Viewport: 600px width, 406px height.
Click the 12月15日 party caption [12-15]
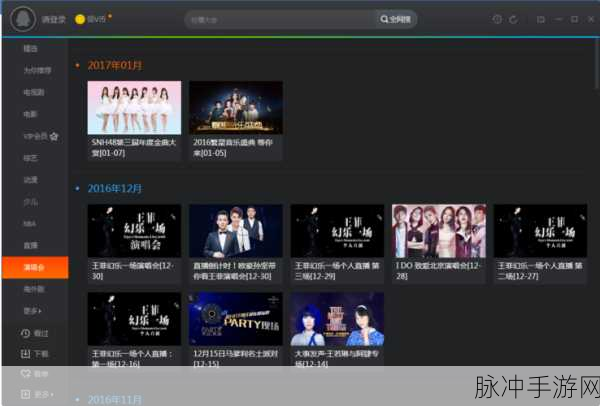[235, 359]
